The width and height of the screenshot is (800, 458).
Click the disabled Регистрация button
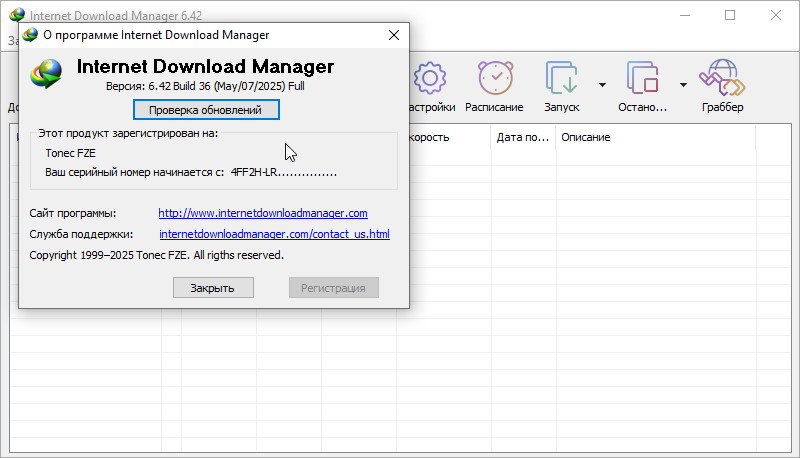pos(334,288)
